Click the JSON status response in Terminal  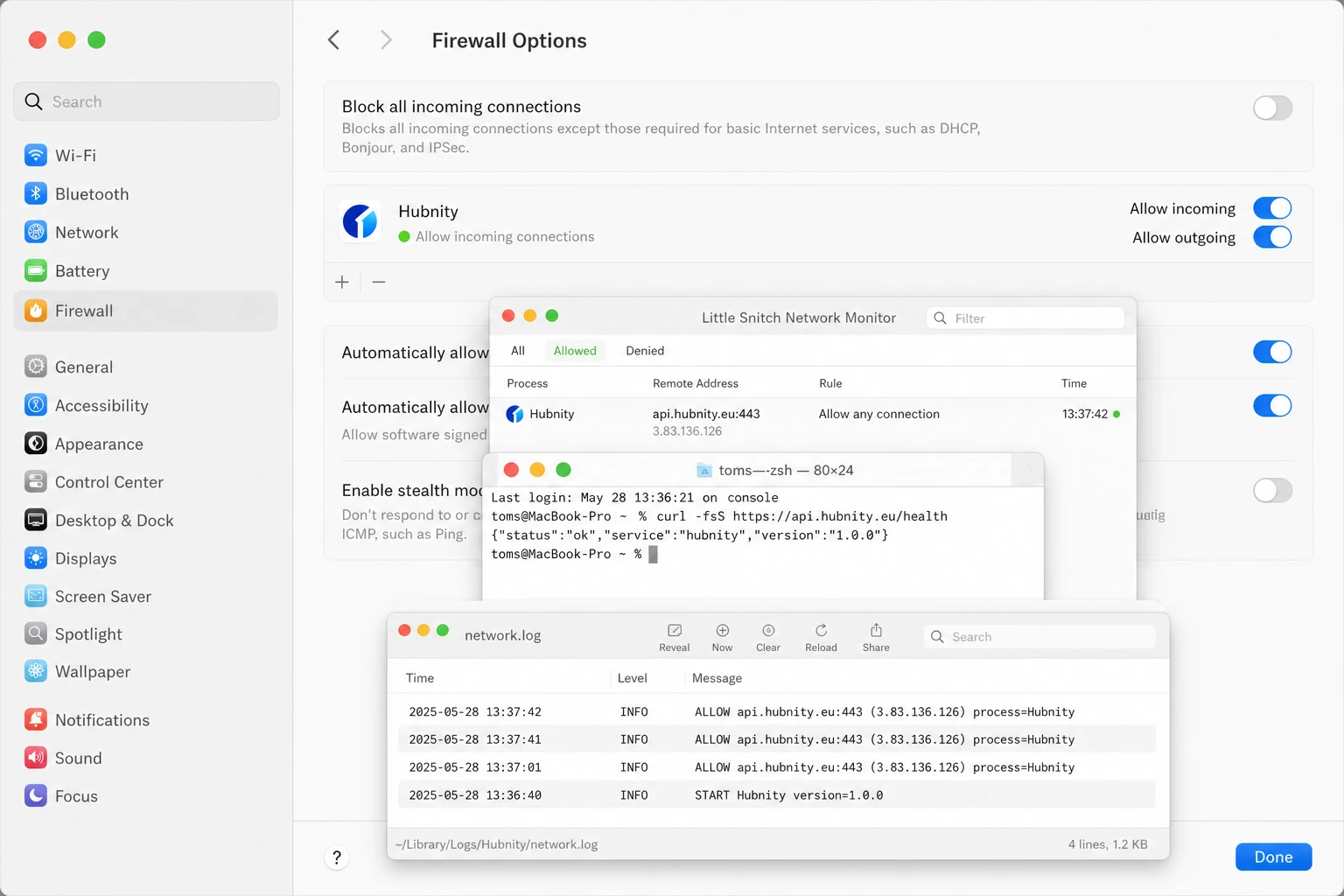689,535
